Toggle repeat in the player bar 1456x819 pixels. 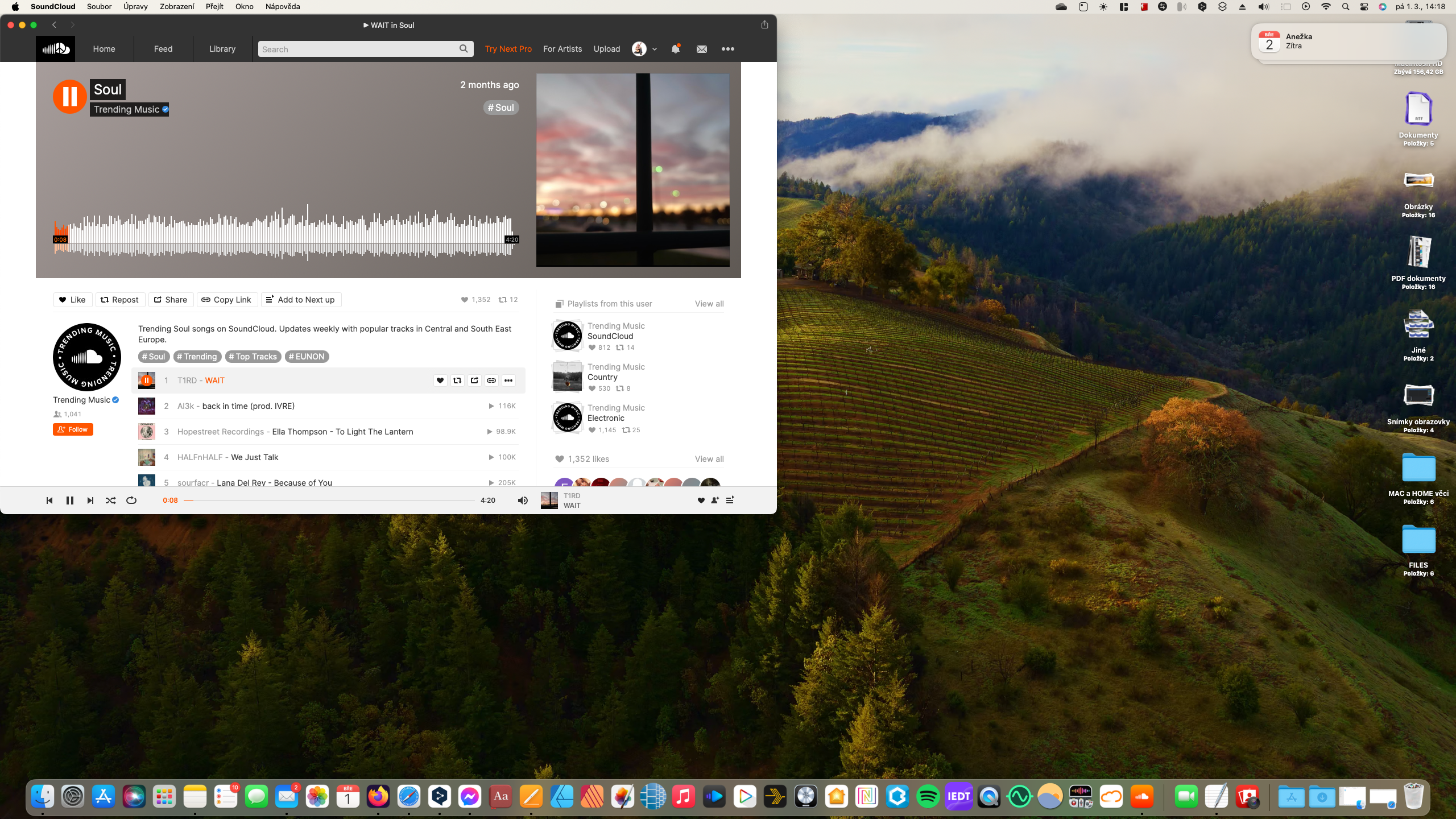coord(131,500)
